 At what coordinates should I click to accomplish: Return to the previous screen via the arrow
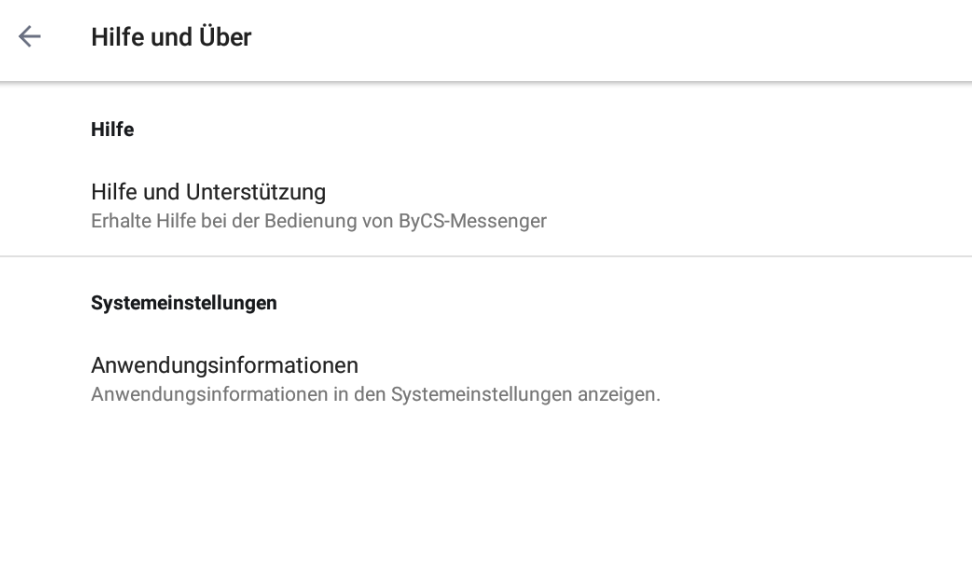(x=30, y=37)
